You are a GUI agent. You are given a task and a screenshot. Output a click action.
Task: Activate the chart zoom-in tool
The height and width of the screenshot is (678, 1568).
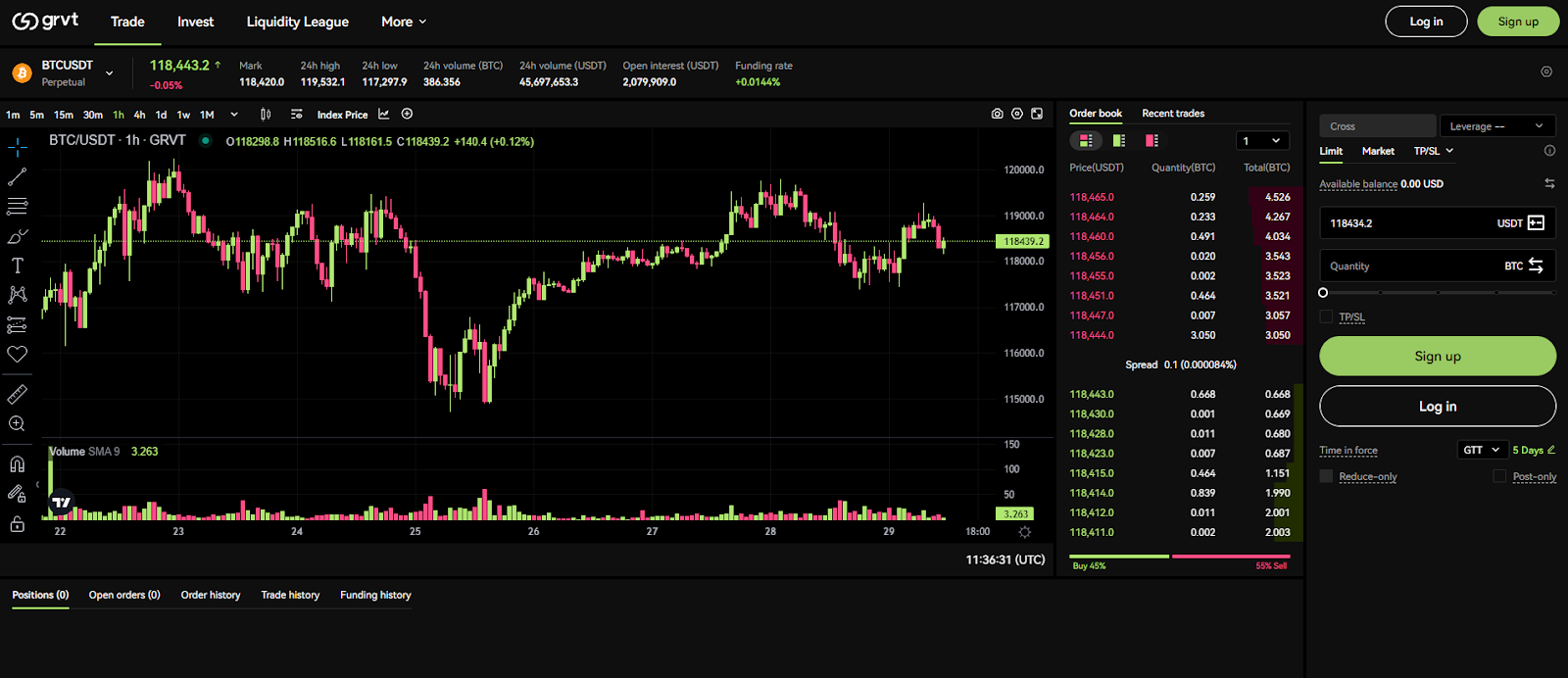(x=17, y=423)
